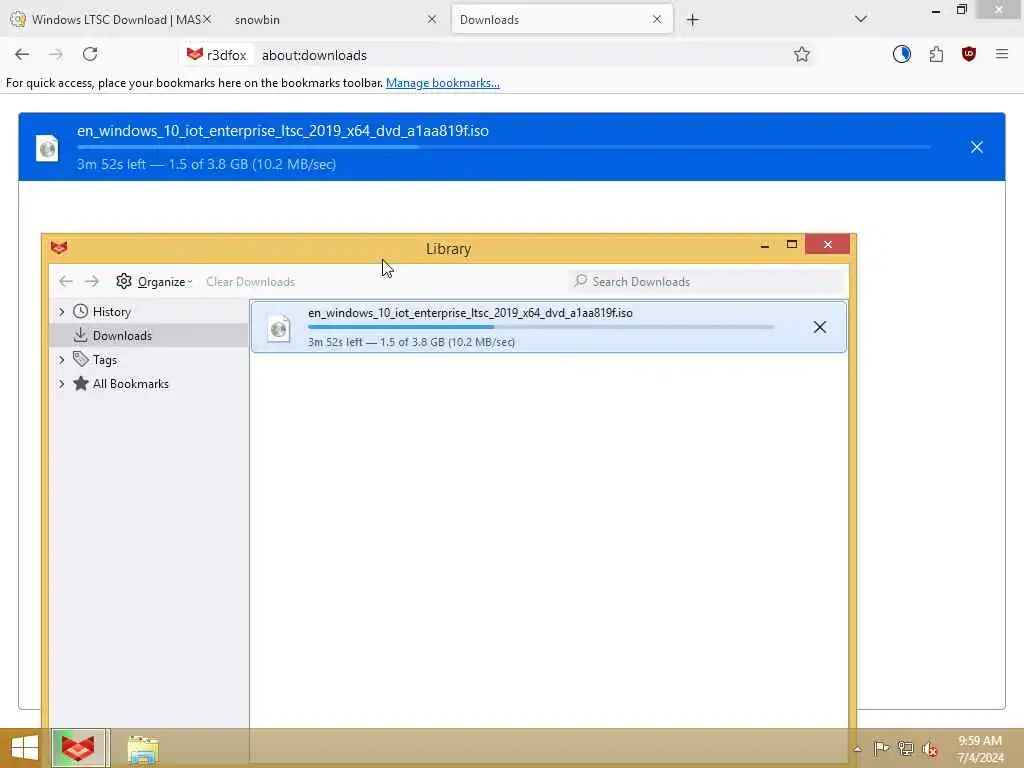The image size is (1024, 768).
Task: Click the Organize gear icon in Library
Action: [124, 281]
